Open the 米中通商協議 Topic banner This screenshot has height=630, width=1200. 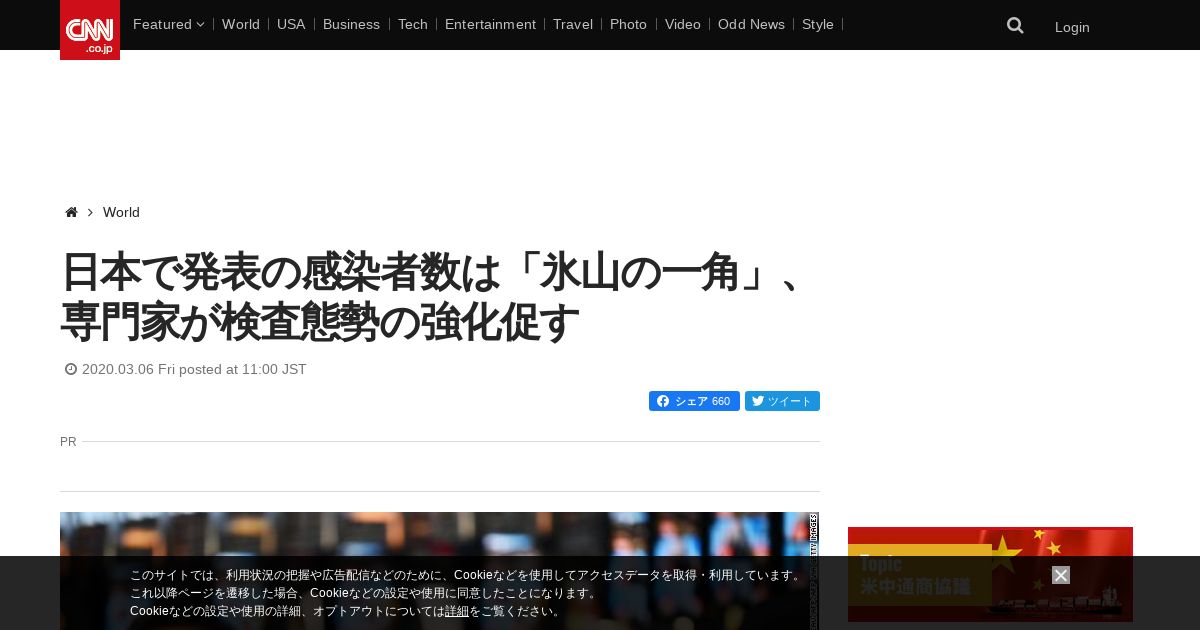(990, 574)
